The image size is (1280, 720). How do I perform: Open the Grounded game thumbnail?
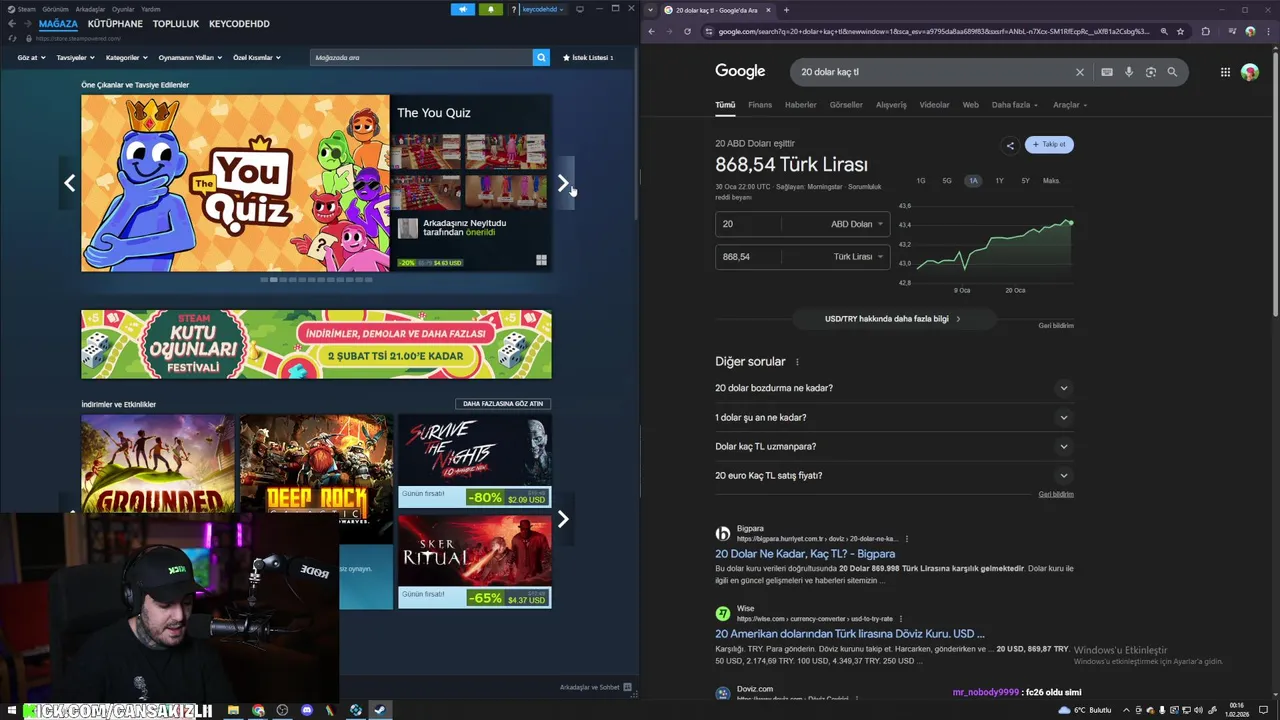pyautogui.click(x=158, y=464)
